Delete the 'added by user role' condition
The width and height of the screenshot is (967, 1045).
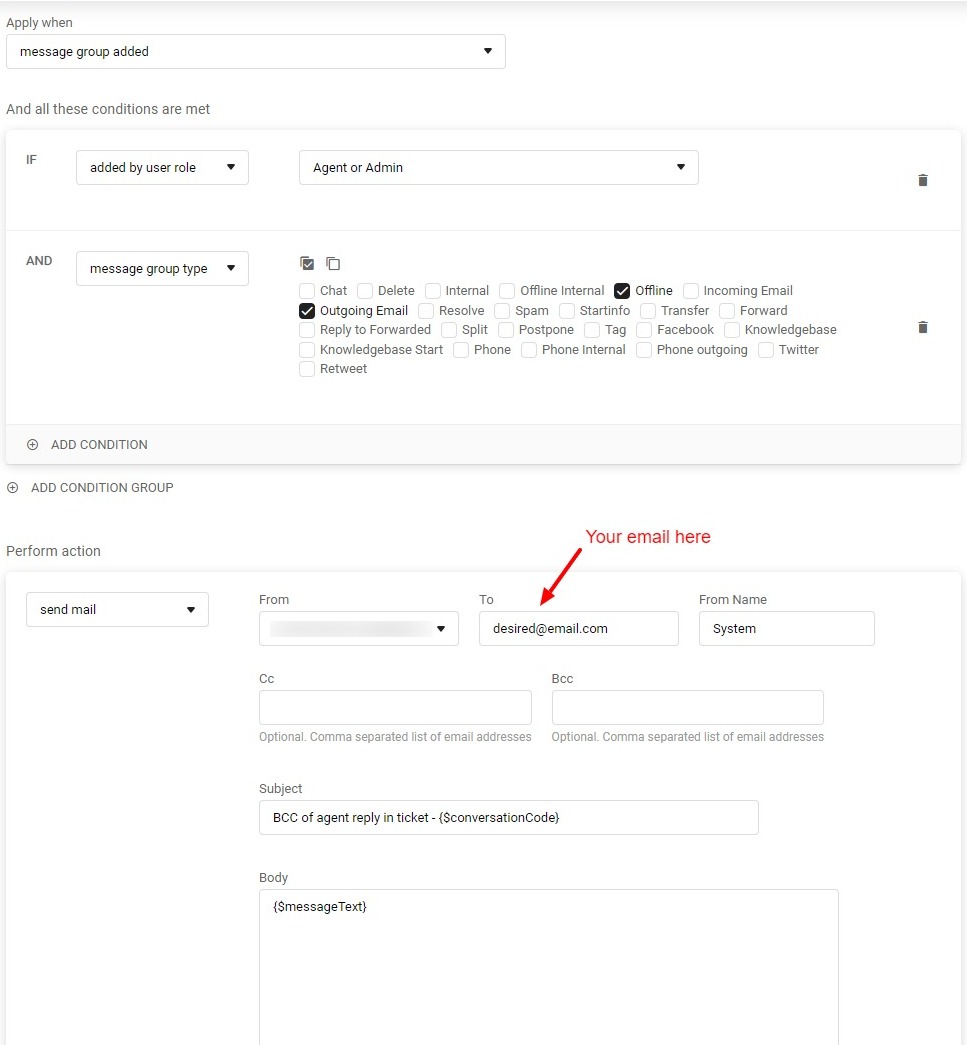point(922,180)
